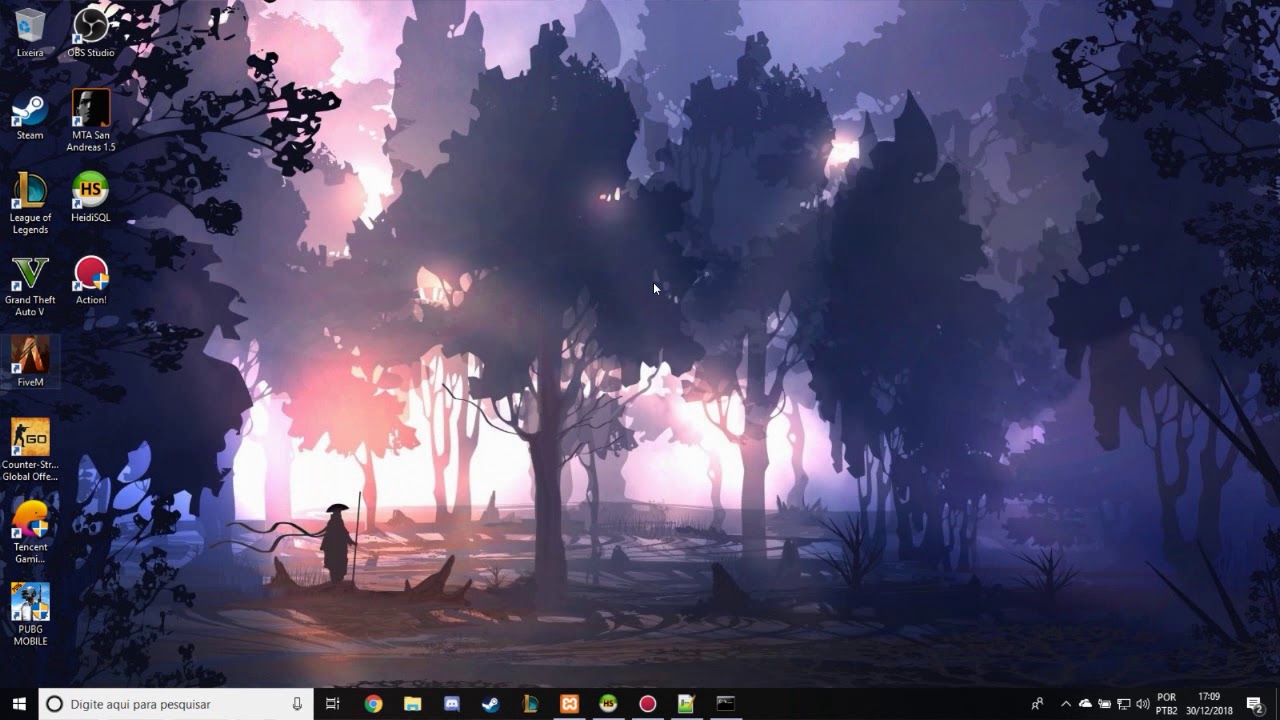Select the FiveM desktop shortcut
Screen dimensions: 1280x720
click(x=30, y=362)
